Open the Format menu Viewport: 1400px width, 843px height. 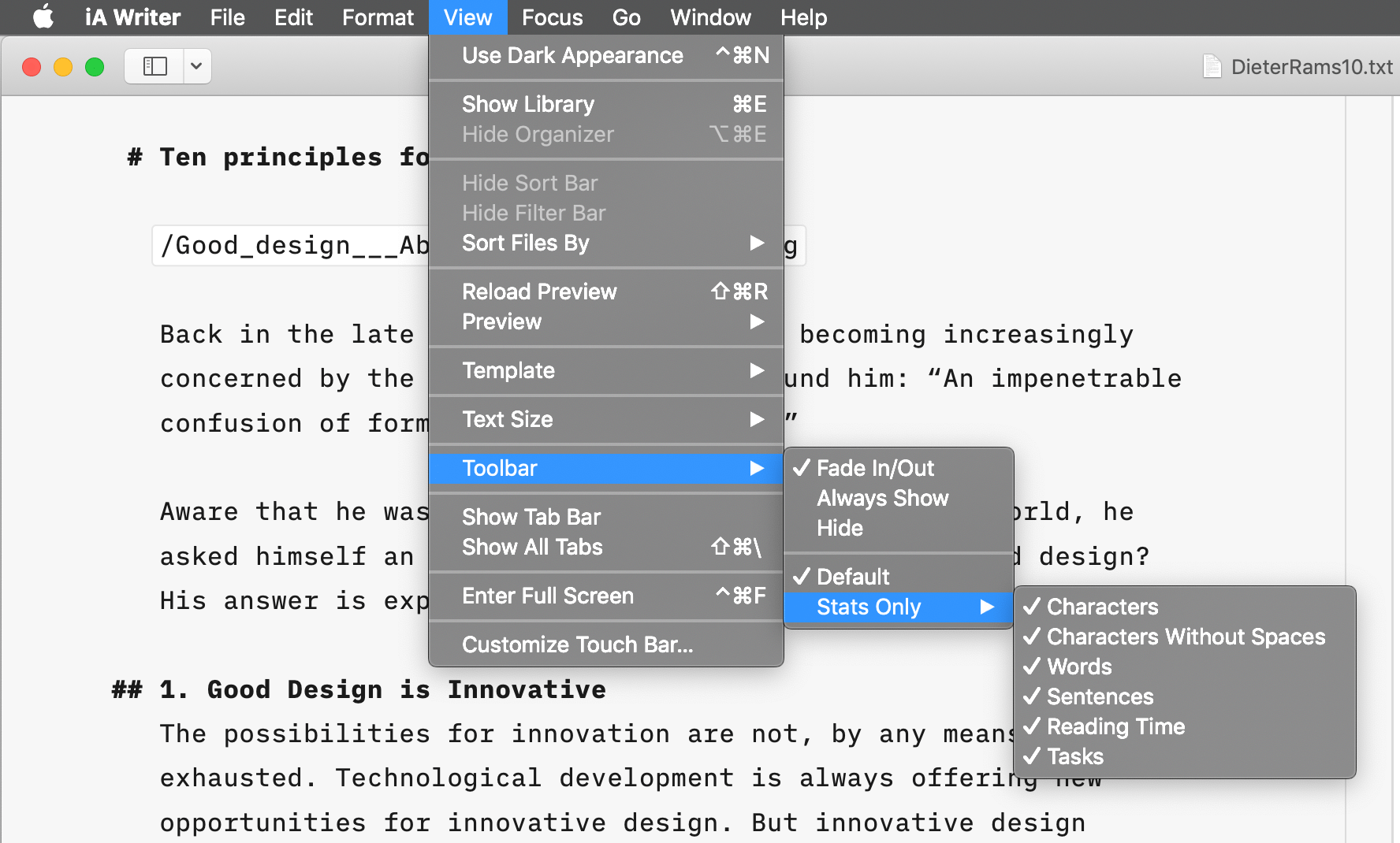[378, 17]
